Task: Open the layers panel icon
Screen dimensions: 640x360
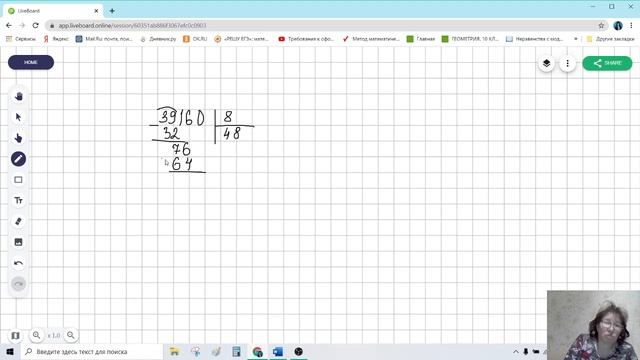Action: 547,63
